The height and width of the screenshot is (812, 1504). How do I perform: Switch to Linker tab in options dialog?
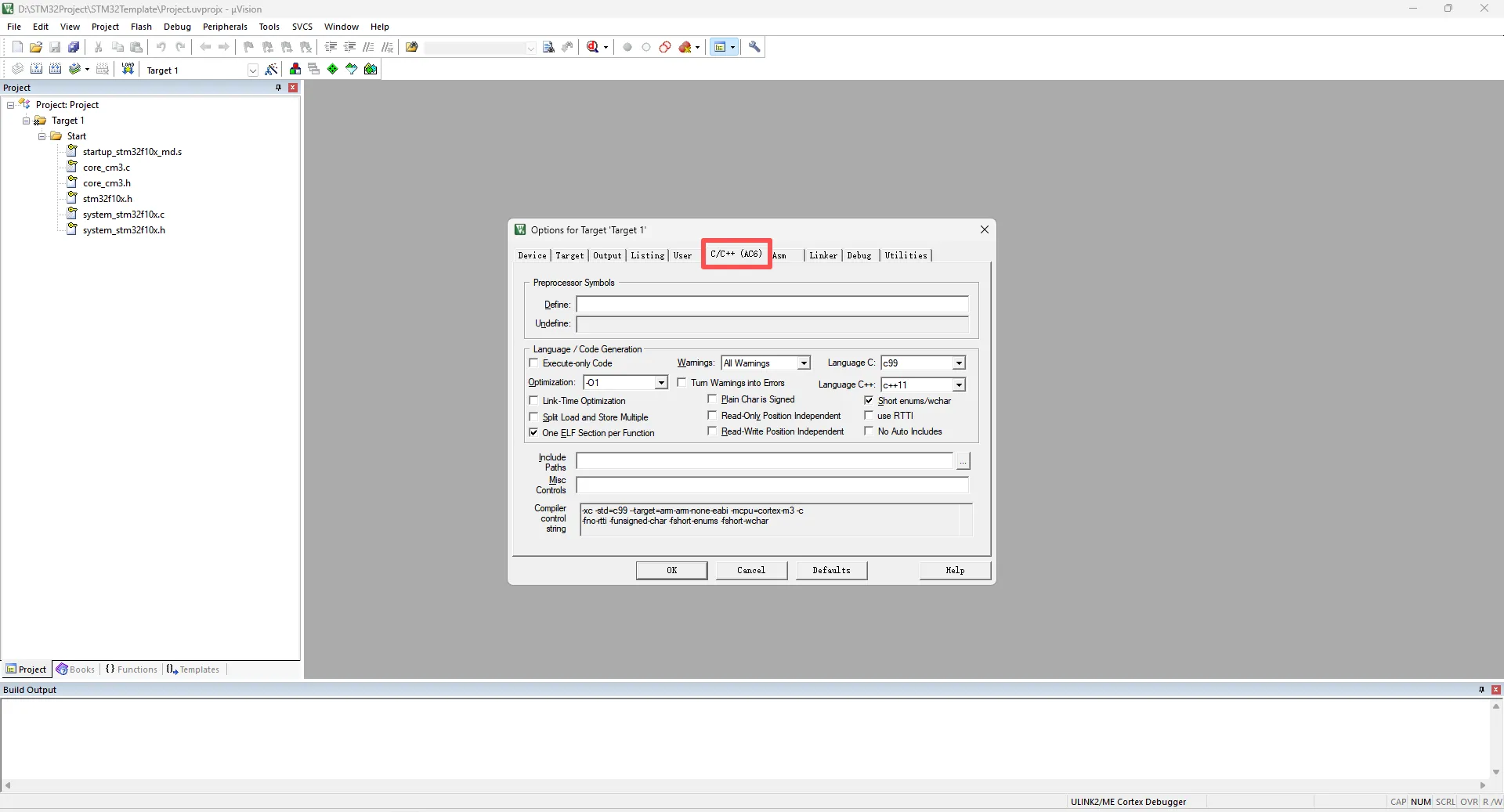[823, 255]
